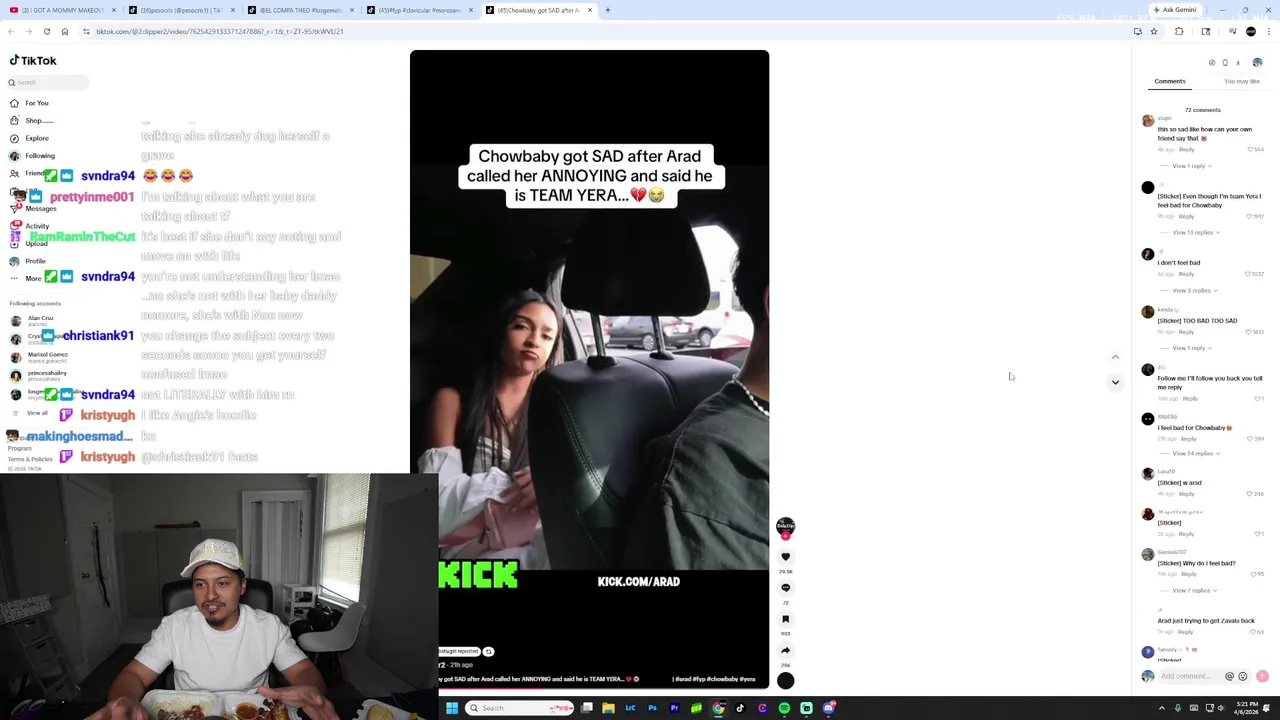Open a new browser tab

tap(607, 10)
